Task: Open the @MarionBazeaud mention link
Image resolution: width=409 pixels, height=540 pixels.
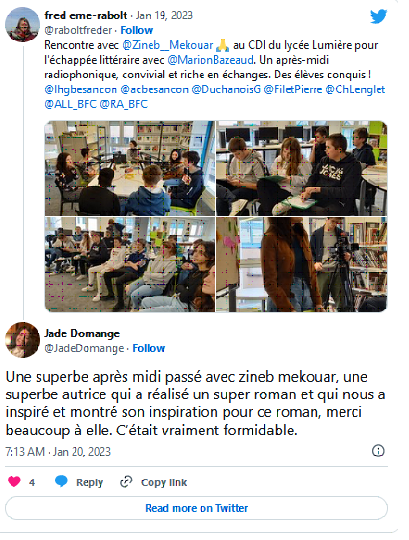Action: pos(210,60)
